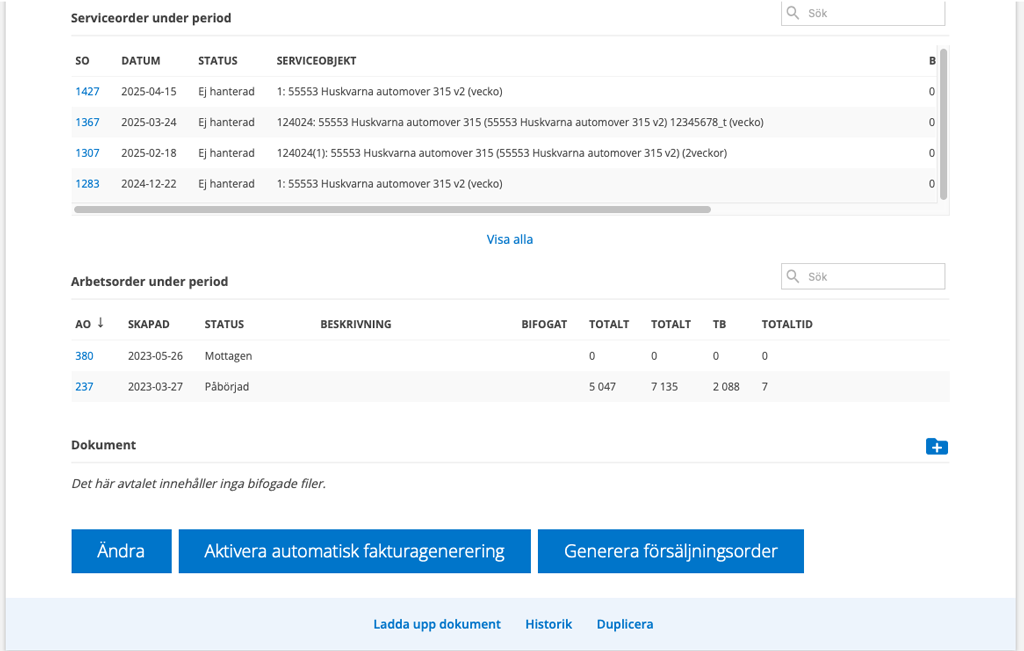The image size is (1024, 651).
Task: Sort by the DATUM column header
Action: (x=140, y=61)
